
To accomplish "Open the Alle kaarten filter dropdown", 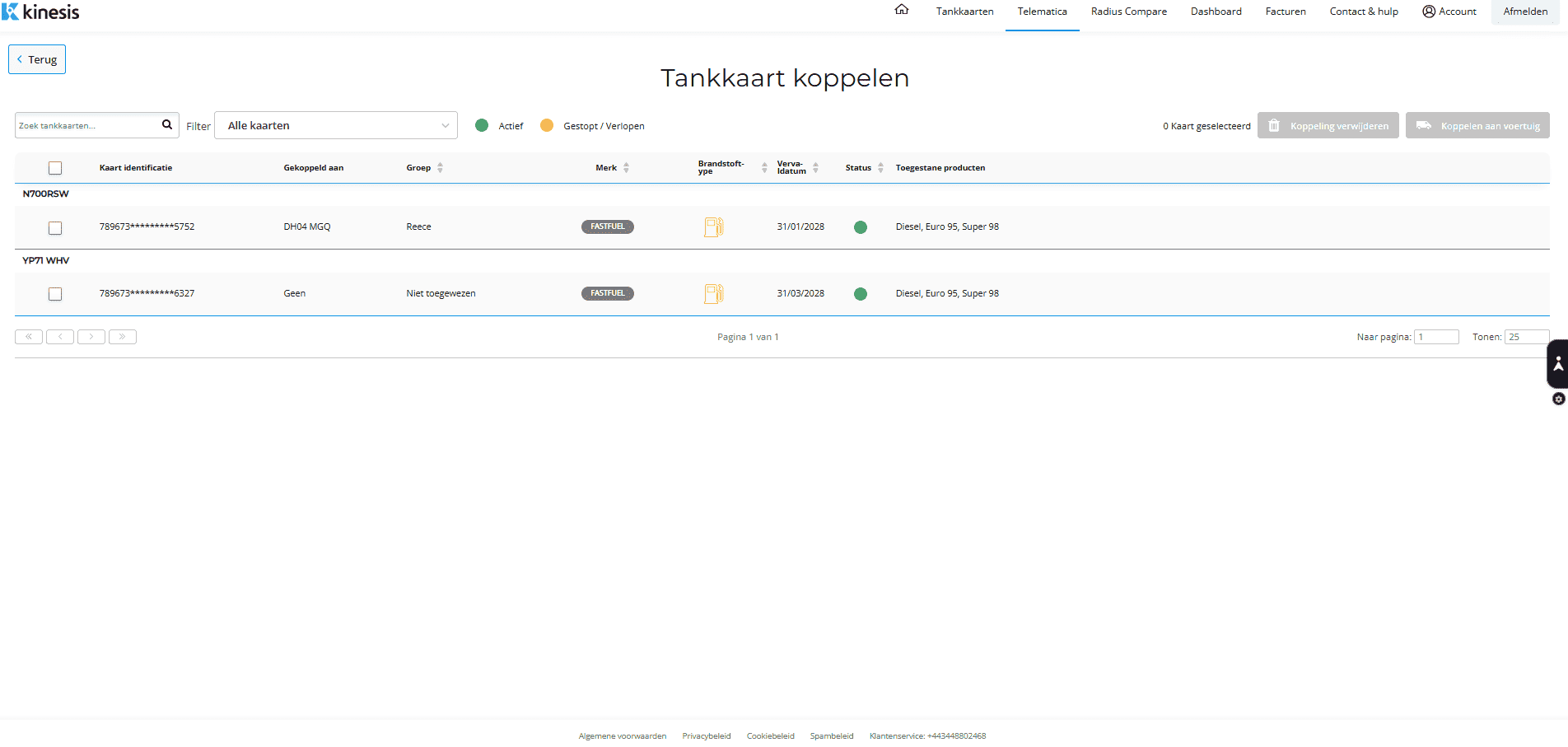I will [x=336, y=125].
